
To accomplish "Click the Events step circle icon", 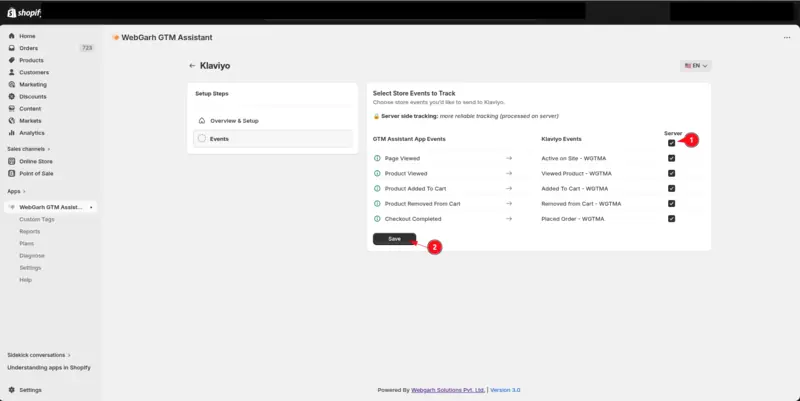I will tap(202, 138).
